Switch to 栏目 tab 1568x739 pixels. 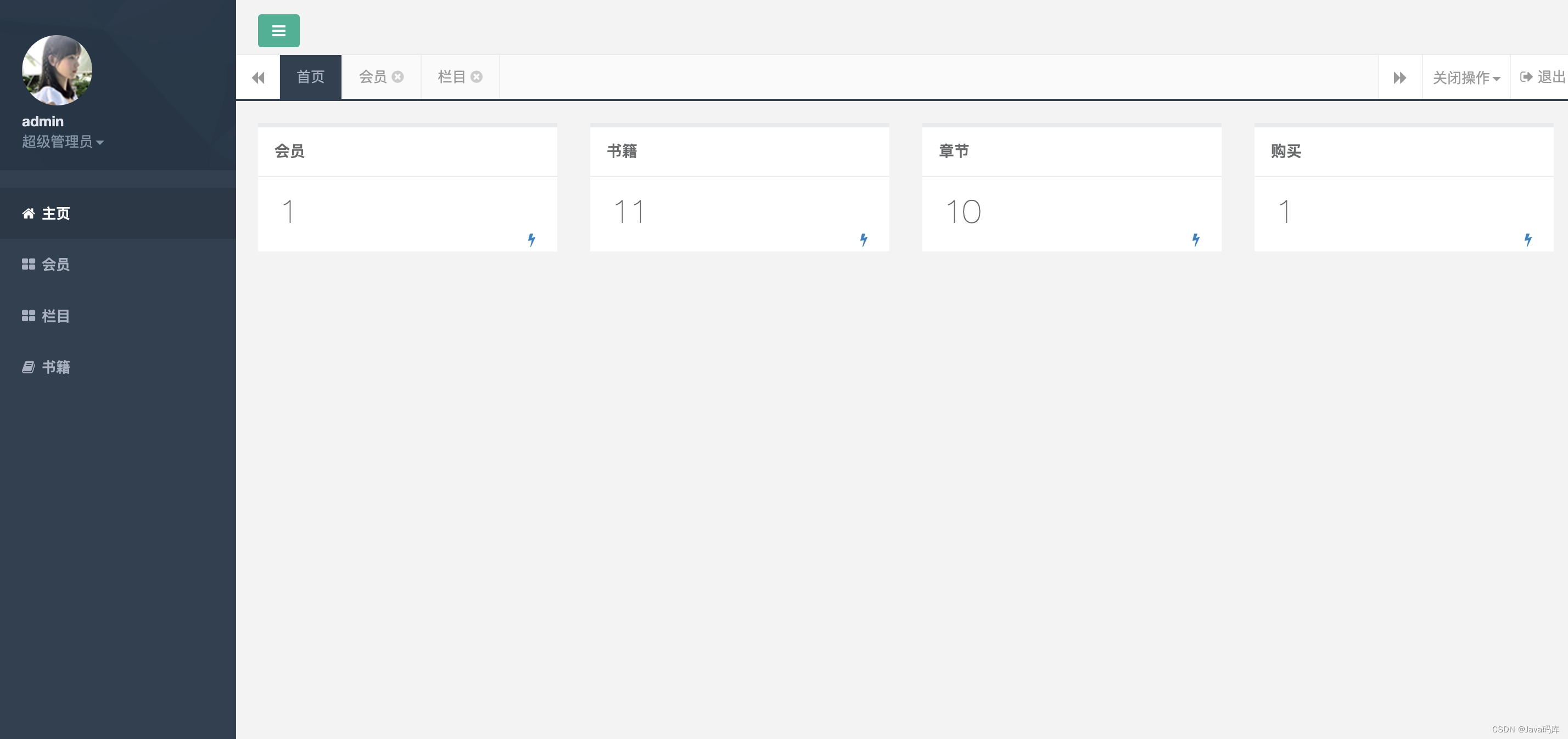tap(451, 77)
